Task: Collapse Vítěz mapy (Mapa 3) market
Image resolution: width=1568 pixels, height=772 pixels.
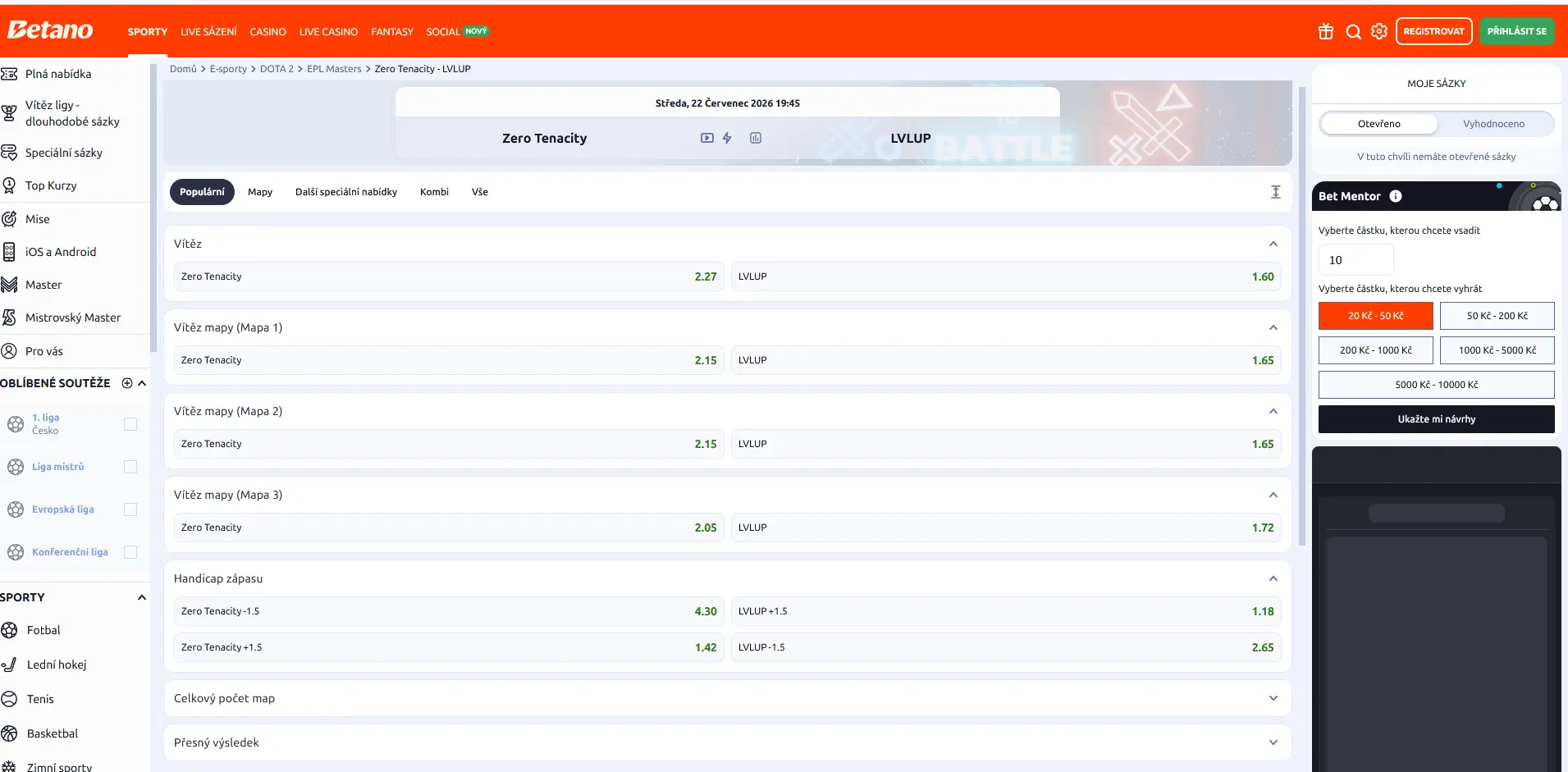Action: click(x=1273, y=495)
